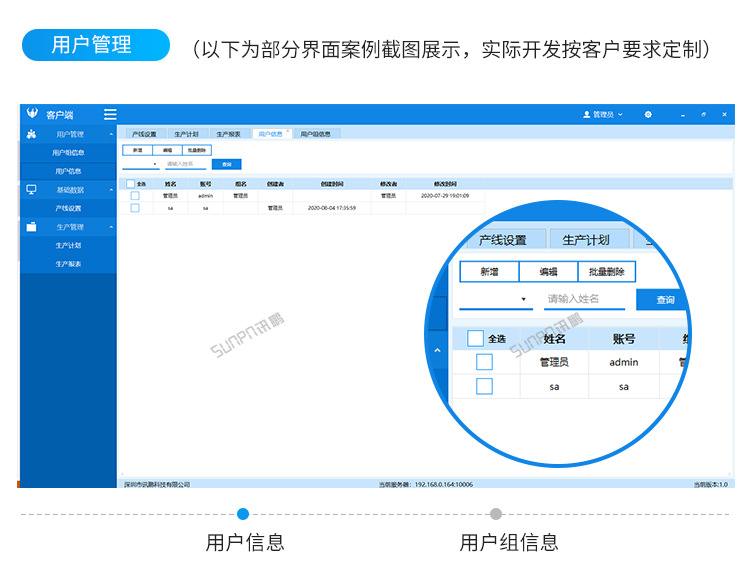Click the 当前版本:1.0 status bar text
This screenshot has height=580, width=750.
point(711,484)
